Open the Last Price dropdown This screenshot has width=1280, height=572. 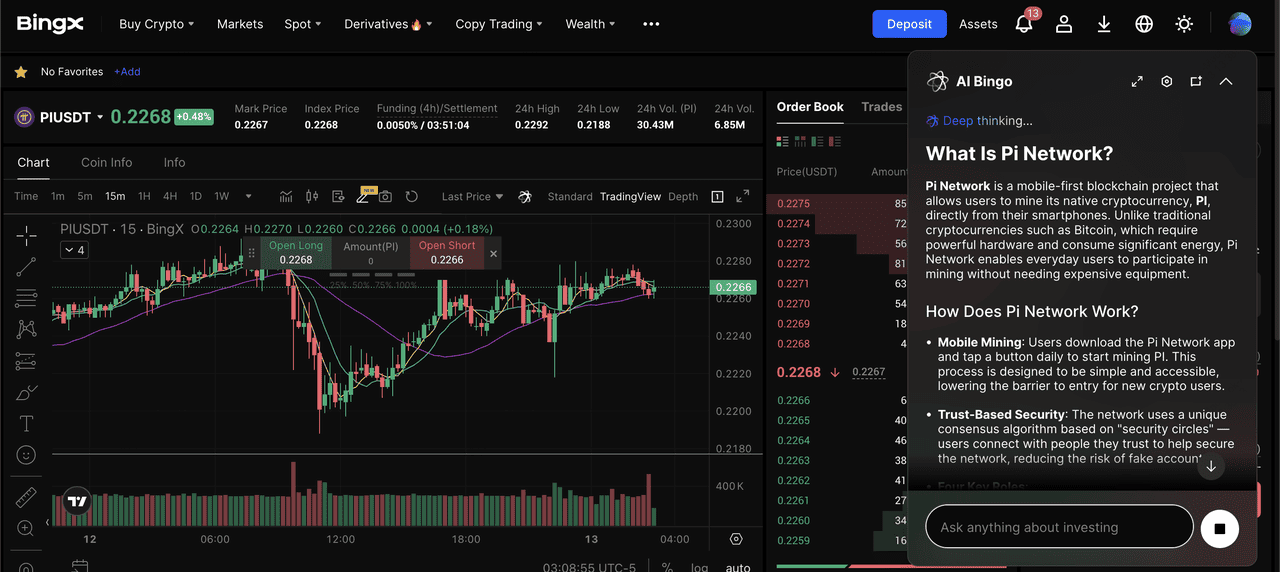coord(472,197)
